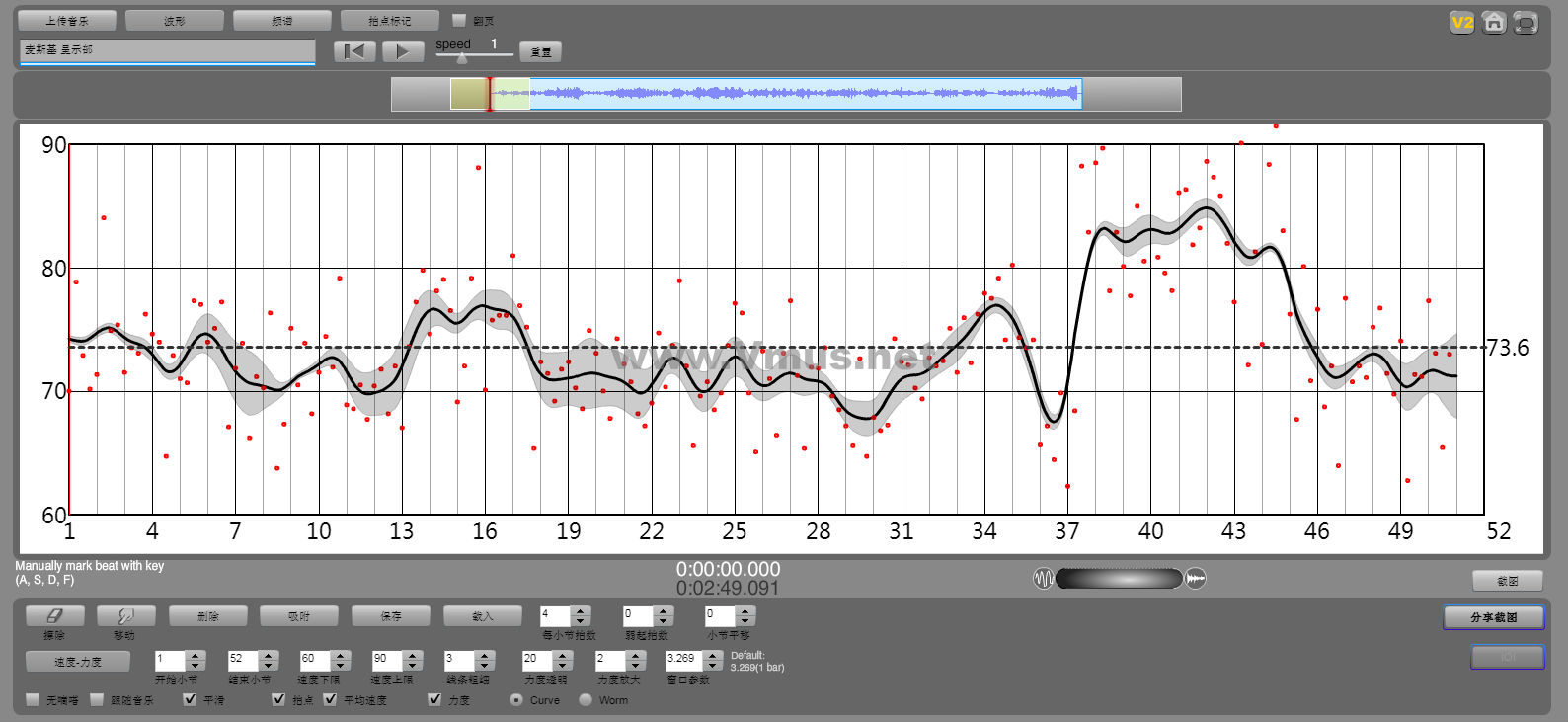Increase the 每小节拍数 stepper value

point(581,610)
